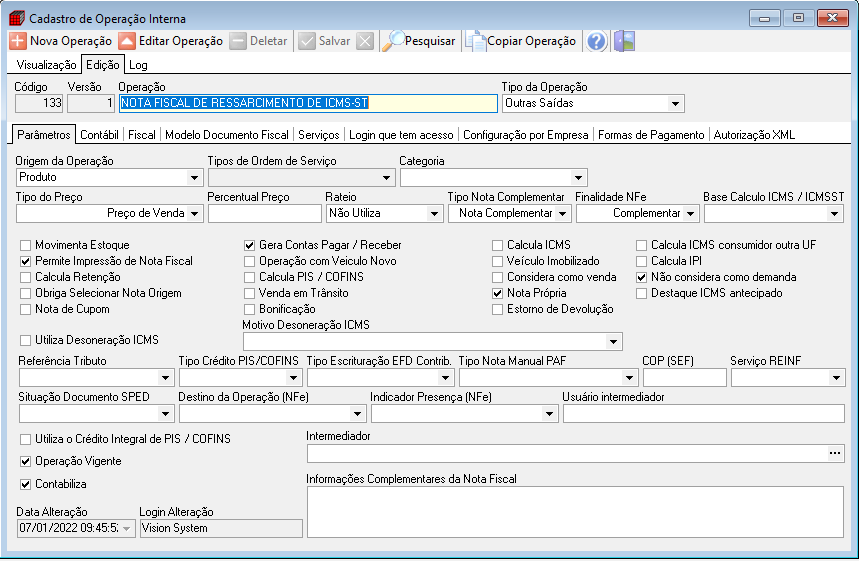This screenshot has width=859, height=561.
Task: Click the Nova Operação button label
Action: click(71, 41)
